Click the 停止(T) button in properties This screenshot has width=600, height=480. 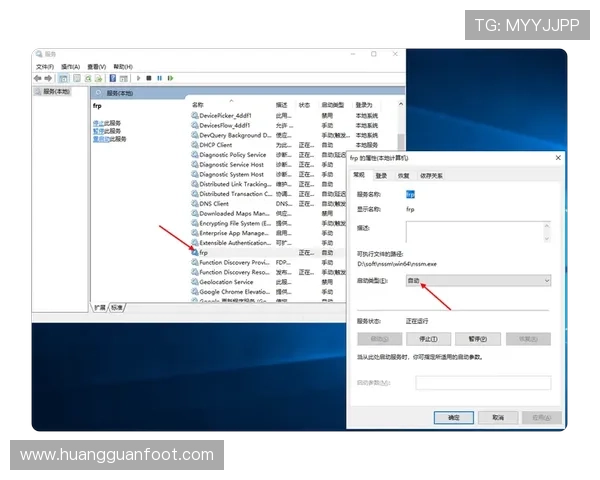coord(428,339)
